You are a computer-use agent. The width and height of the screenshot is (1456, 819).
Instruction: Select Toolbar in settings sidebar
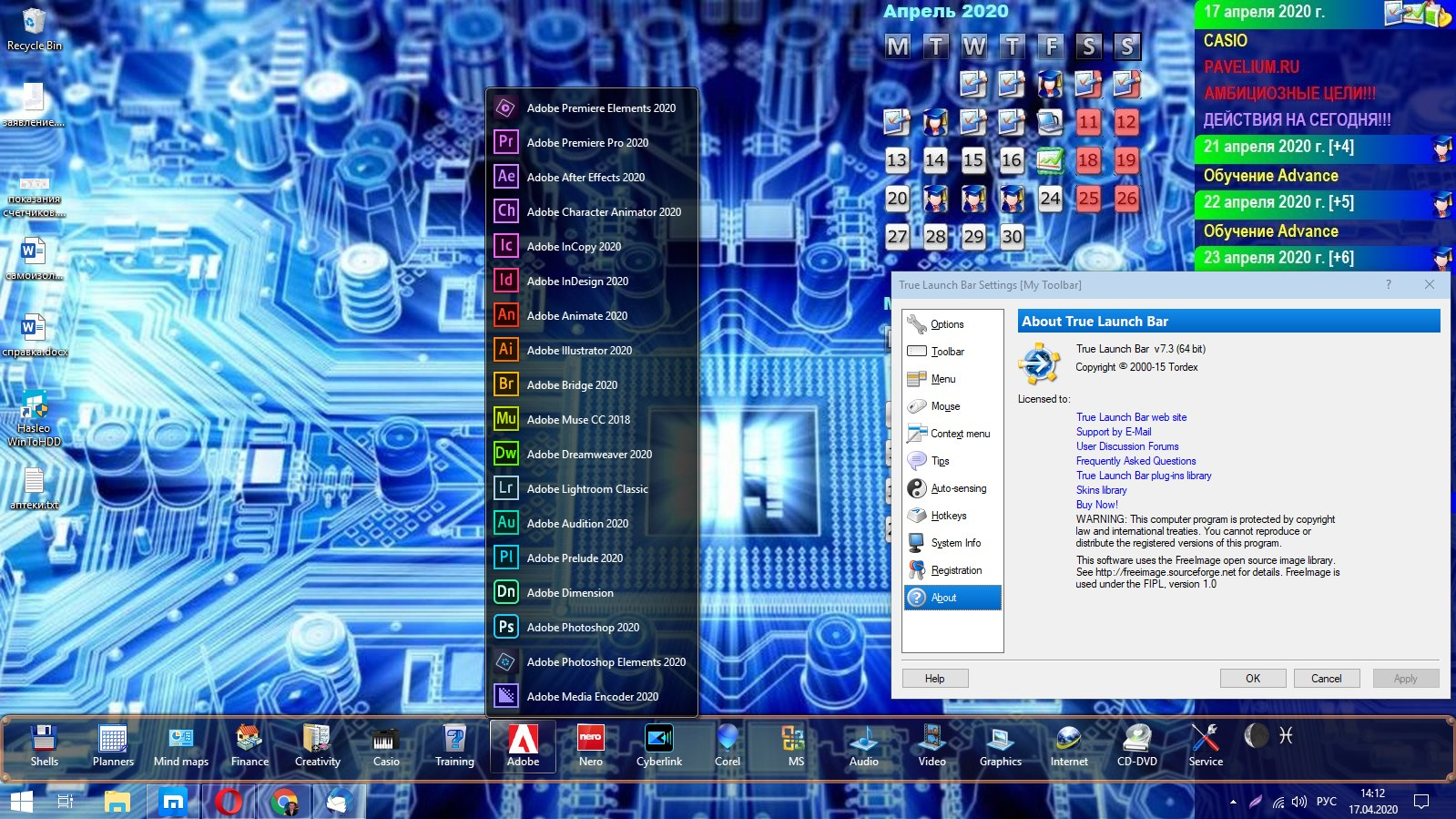(952, 352)
